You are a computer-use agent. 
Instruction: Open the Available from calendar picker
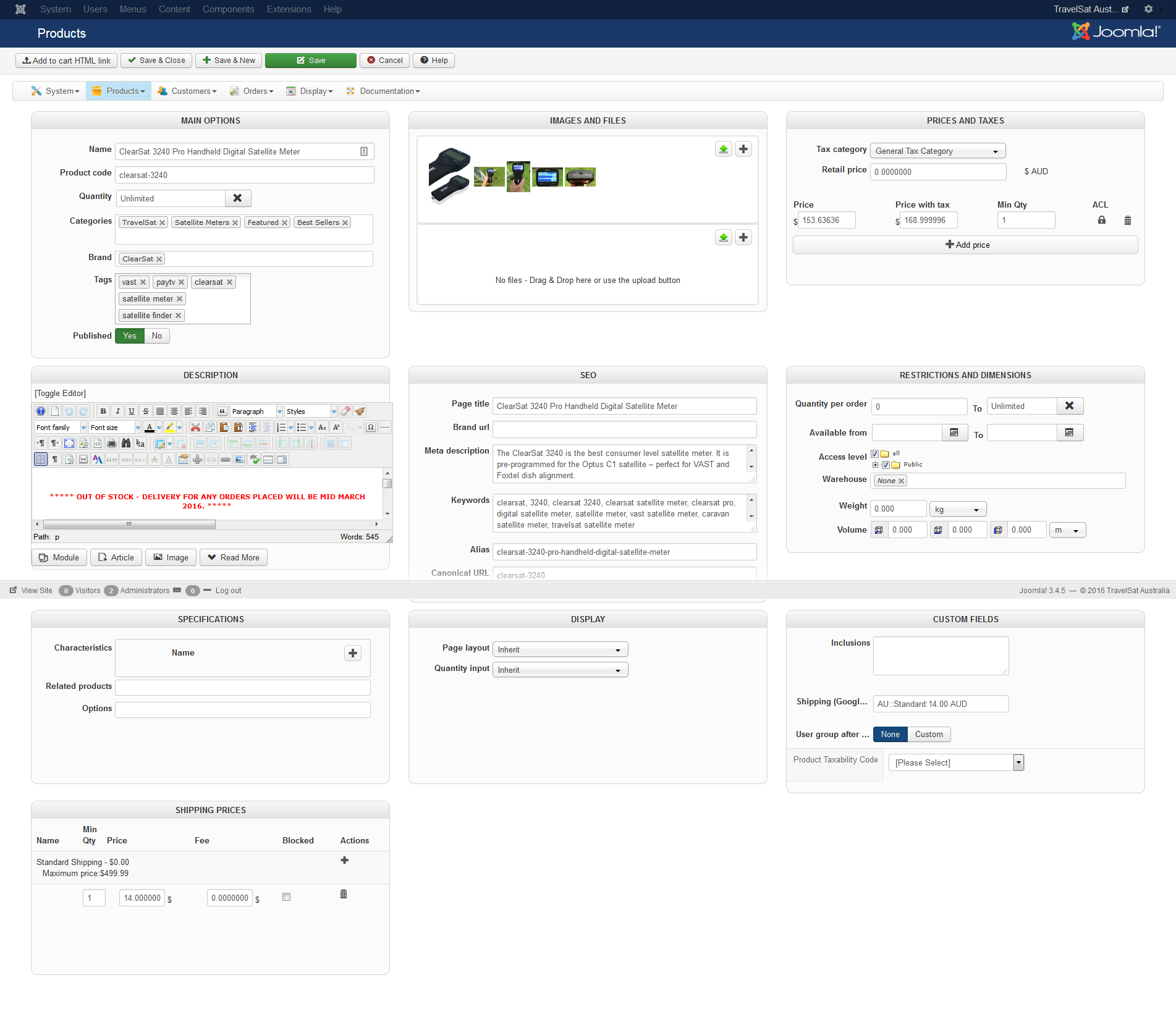[x=954, y=433]
